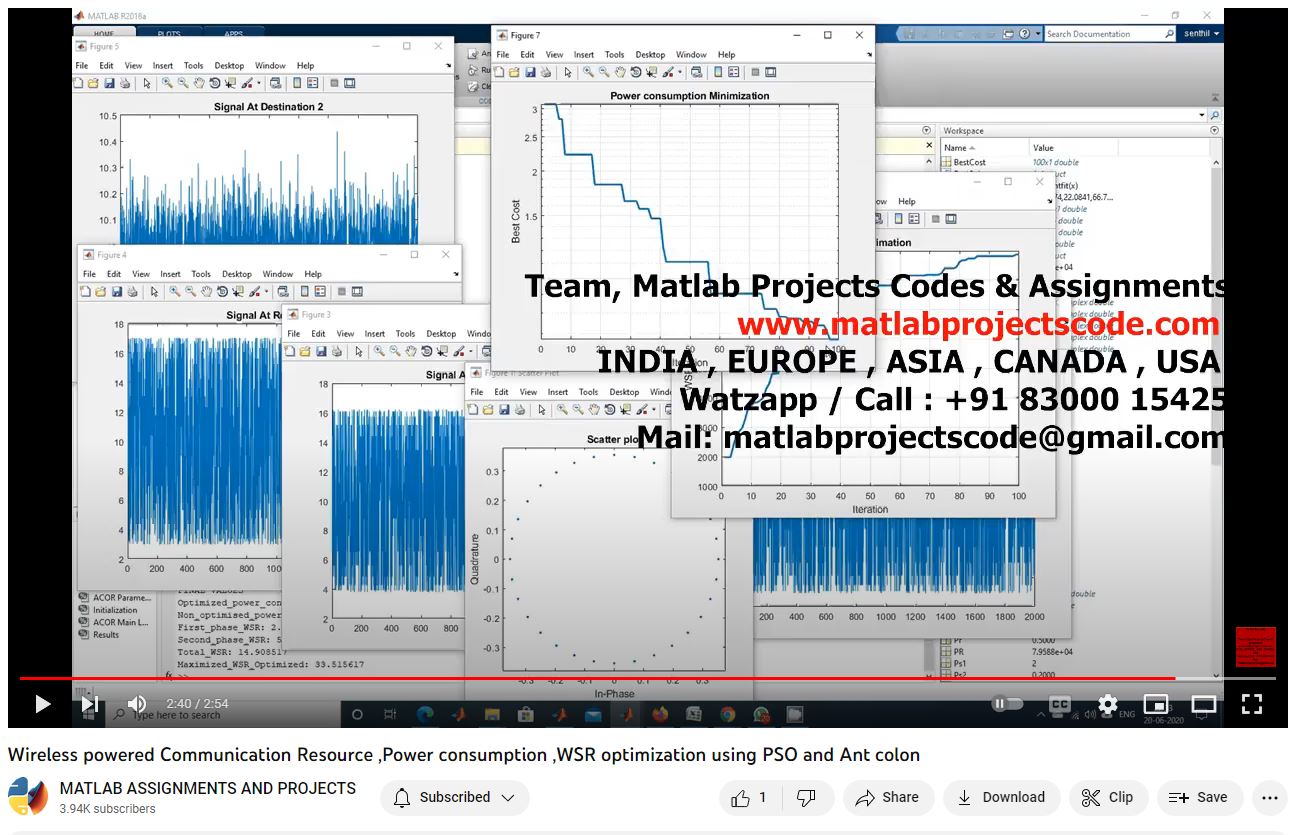Open more actions three-dot menu
This screenshot has width=1295, height=835.
pos(1270,797)
